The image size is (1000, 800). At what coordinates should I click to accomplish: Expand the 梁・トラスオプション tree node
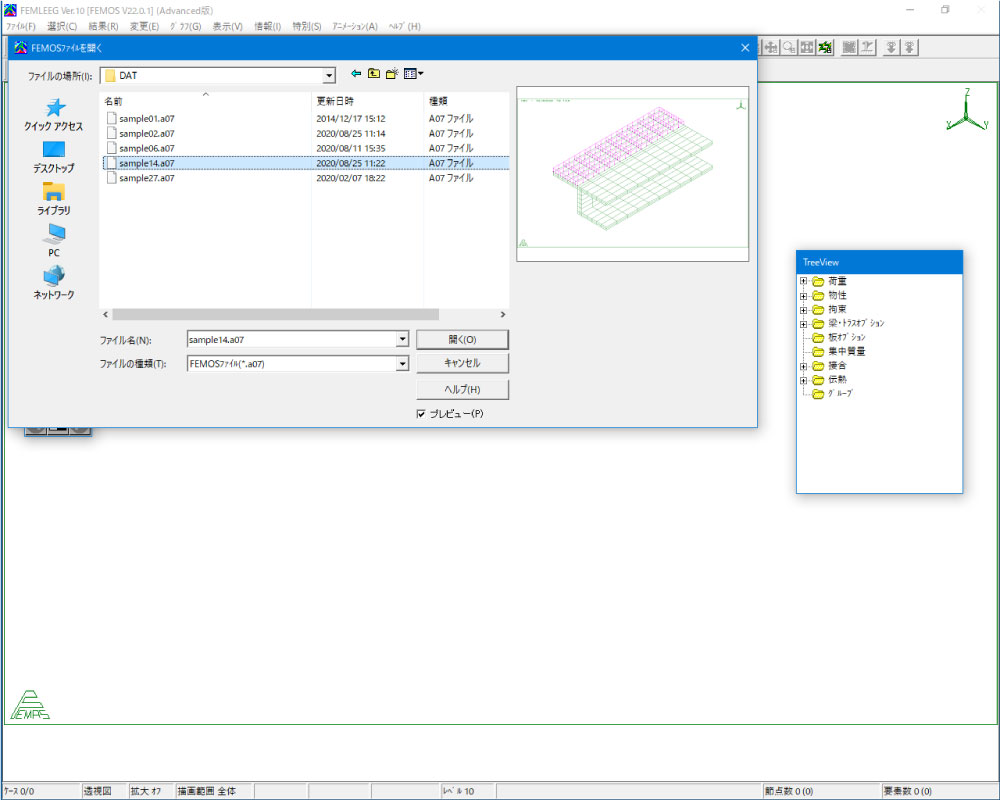pyautogui.click(x=804, y=324)
